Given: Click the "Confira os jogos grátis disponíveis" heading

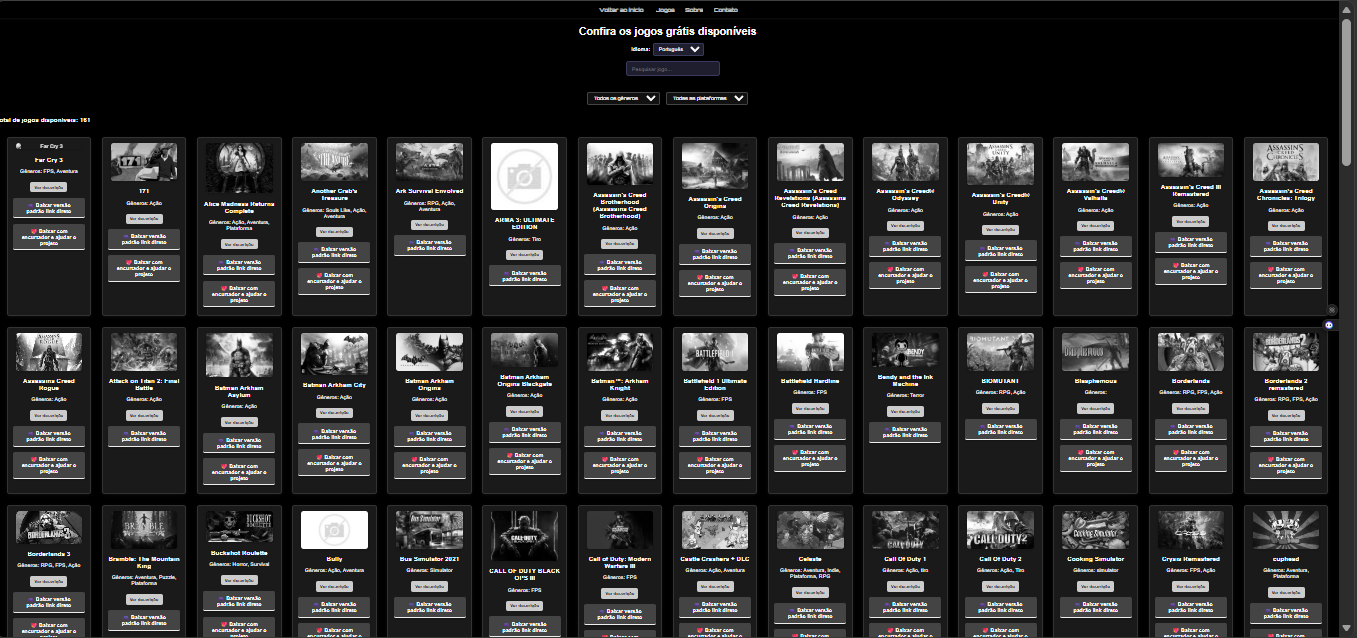Looking at the screenshot, I should [667, 31].
